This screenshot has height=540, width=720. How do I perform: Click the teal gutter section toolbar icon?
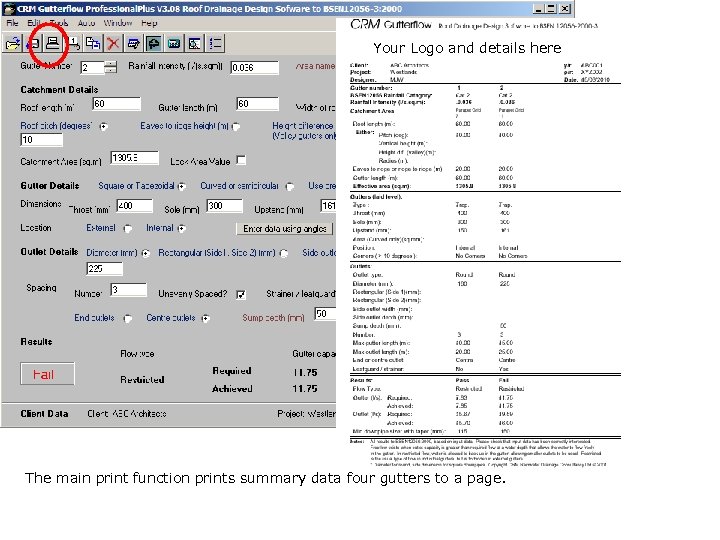pyautogui.click(x=174, y=44)
